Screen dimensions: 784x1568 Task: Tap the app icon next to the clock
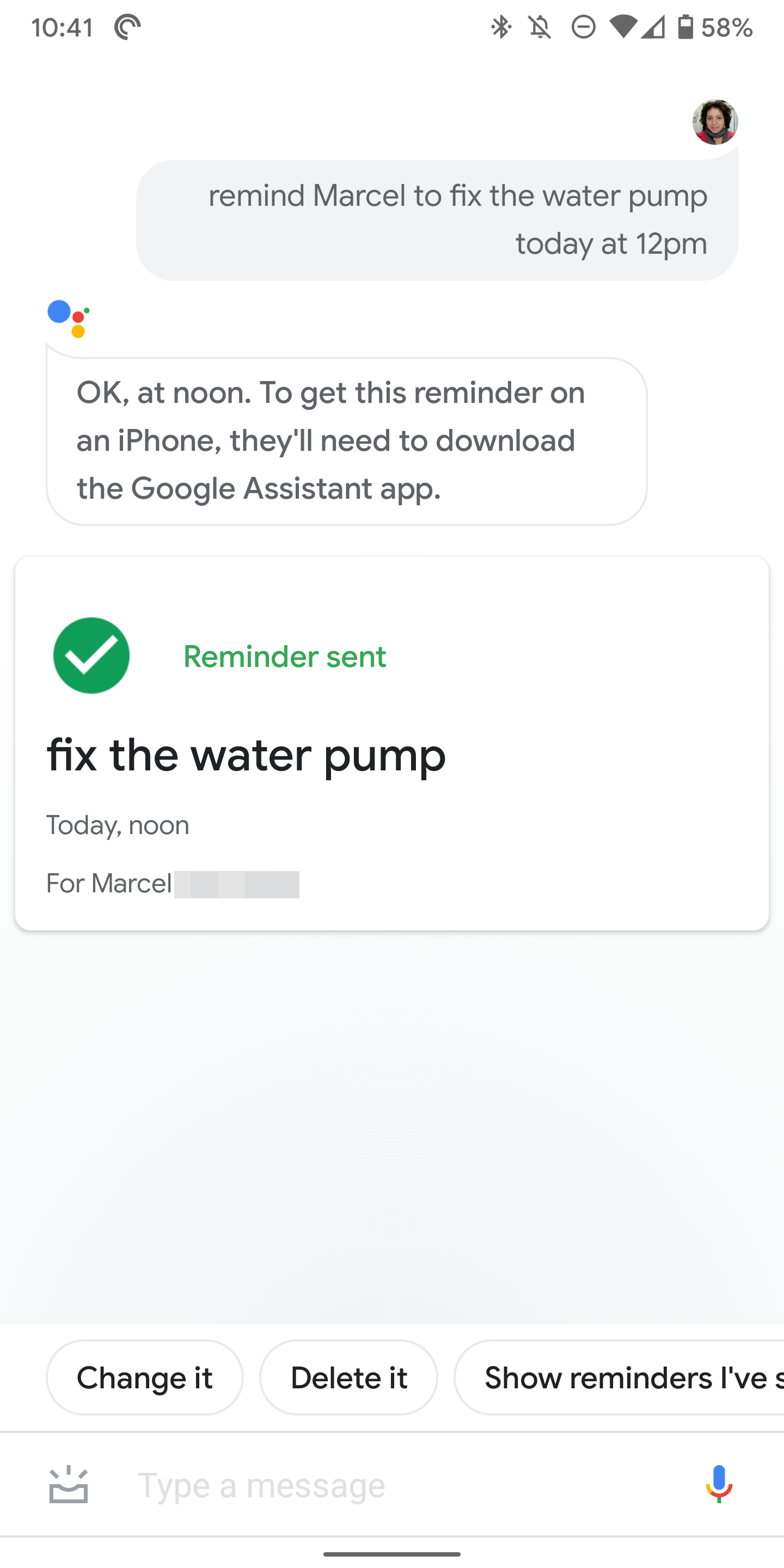click(x=127, y=27)
